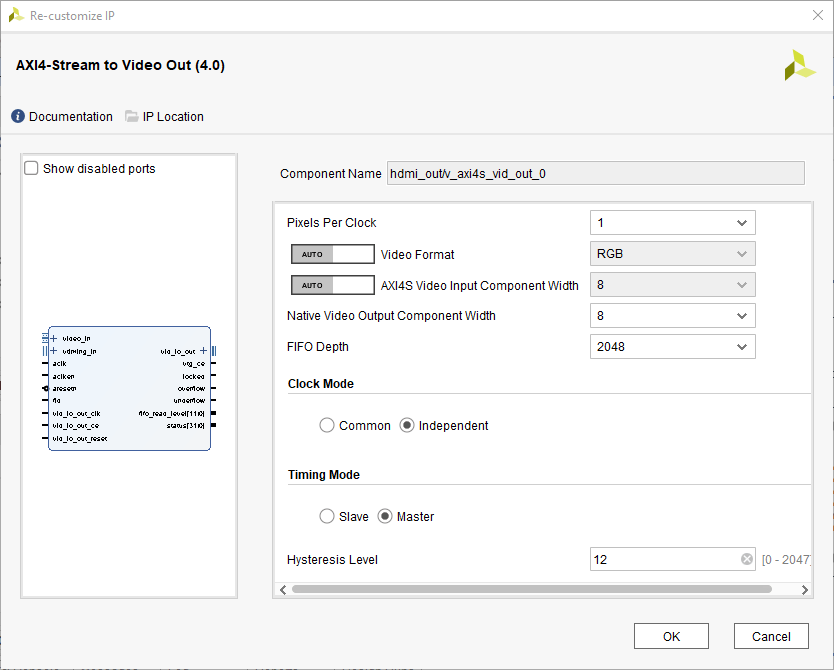The image size is (834, 670).
Task: Click the horizontal scrollbar of the settings panel
Action: point(530,589)
